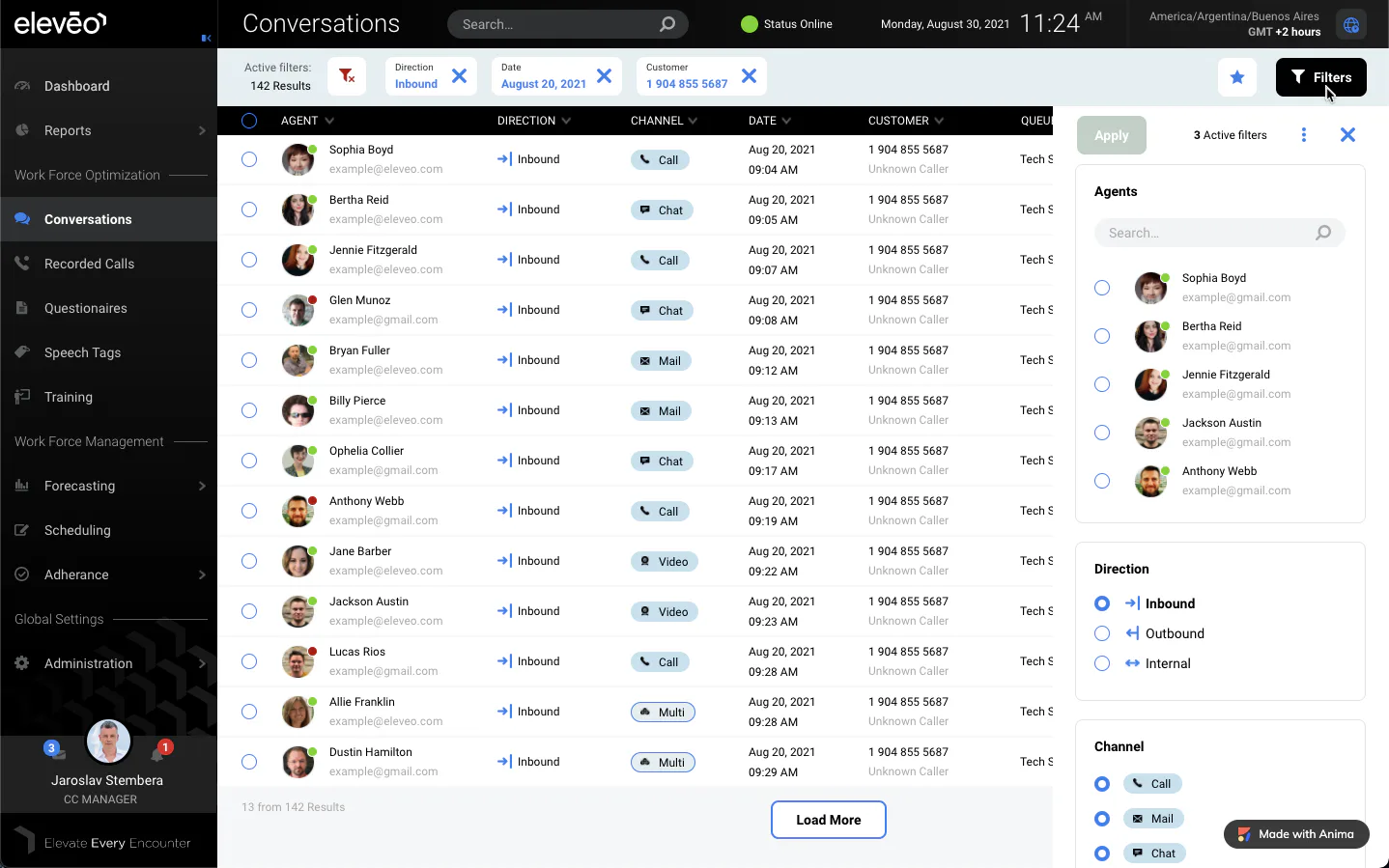Click the eleveo logo
This screenshot has width=1389, height=868.
[60, 22]
